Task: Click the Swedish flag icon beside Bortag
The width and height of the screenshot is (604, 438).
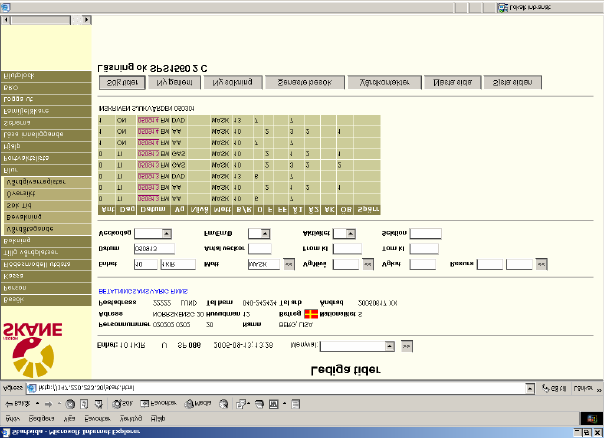Action: coord(311,314)
